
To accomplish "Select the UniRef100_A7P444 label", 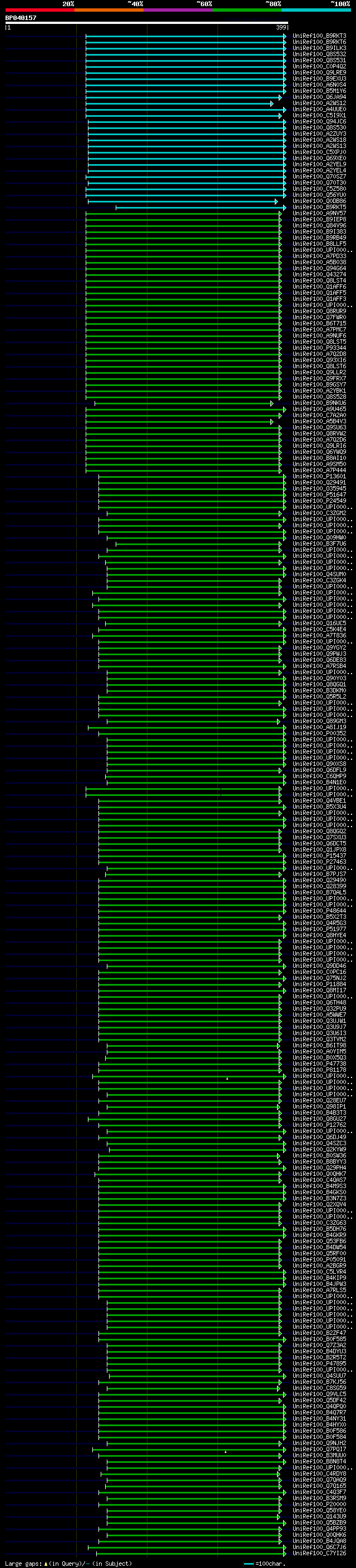I will pyautogui.click(x=319, y=471).
